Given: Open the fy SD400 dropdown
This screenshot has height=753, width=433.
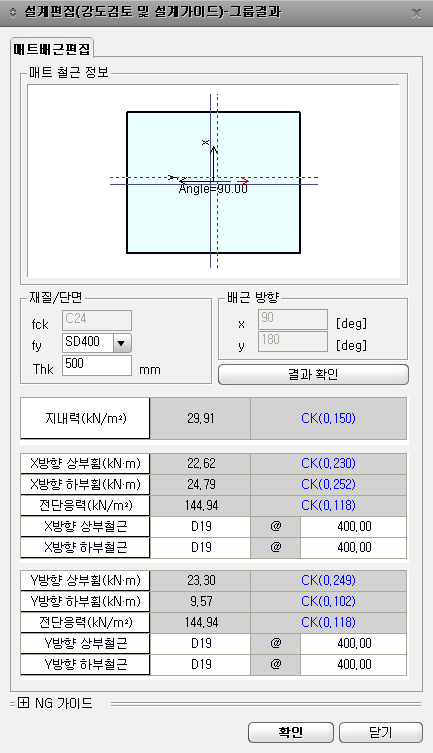Looking at the screenshot, I should pos(121,343).
